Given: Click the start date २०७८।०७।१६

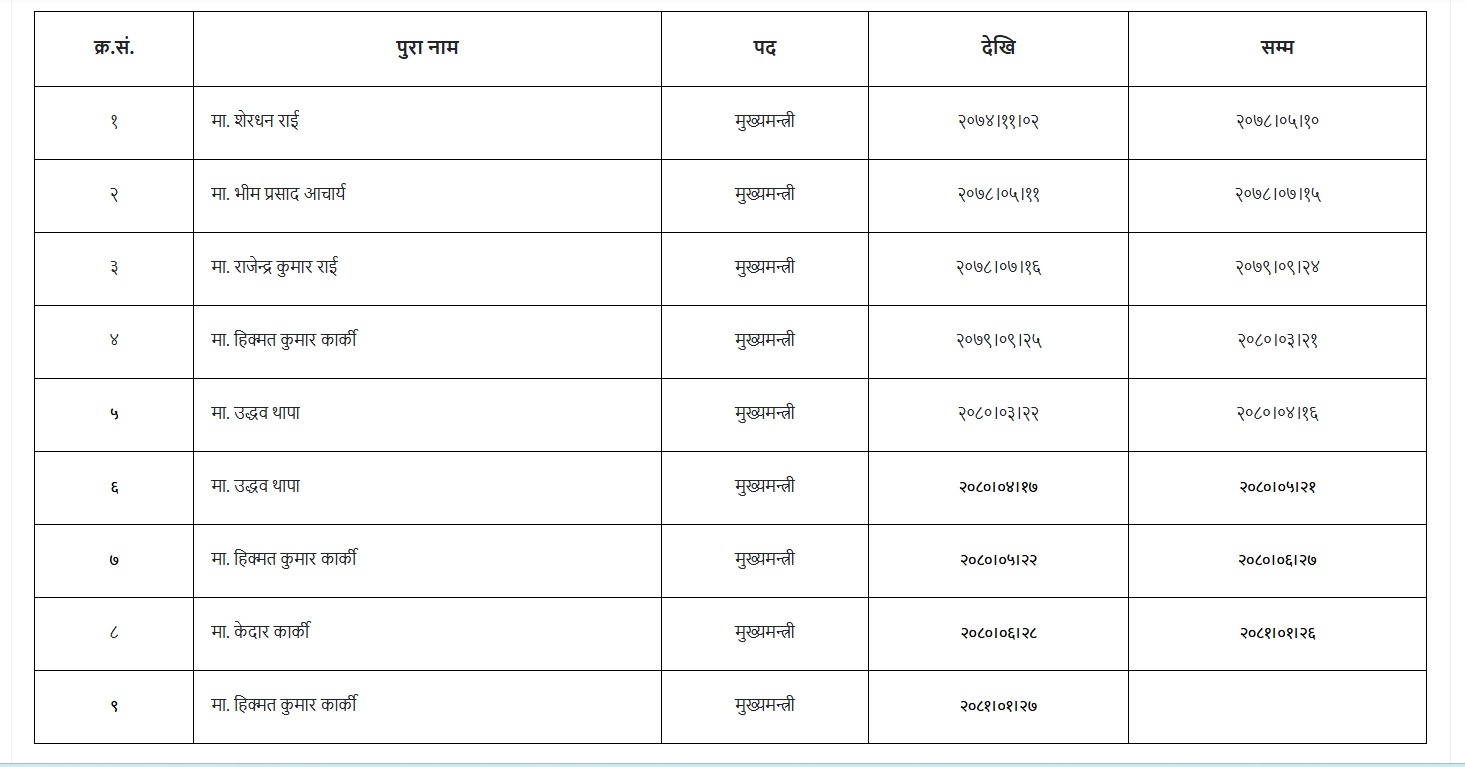Looking at the screenshot, I should pyautogui.click(x=998, y=268).
